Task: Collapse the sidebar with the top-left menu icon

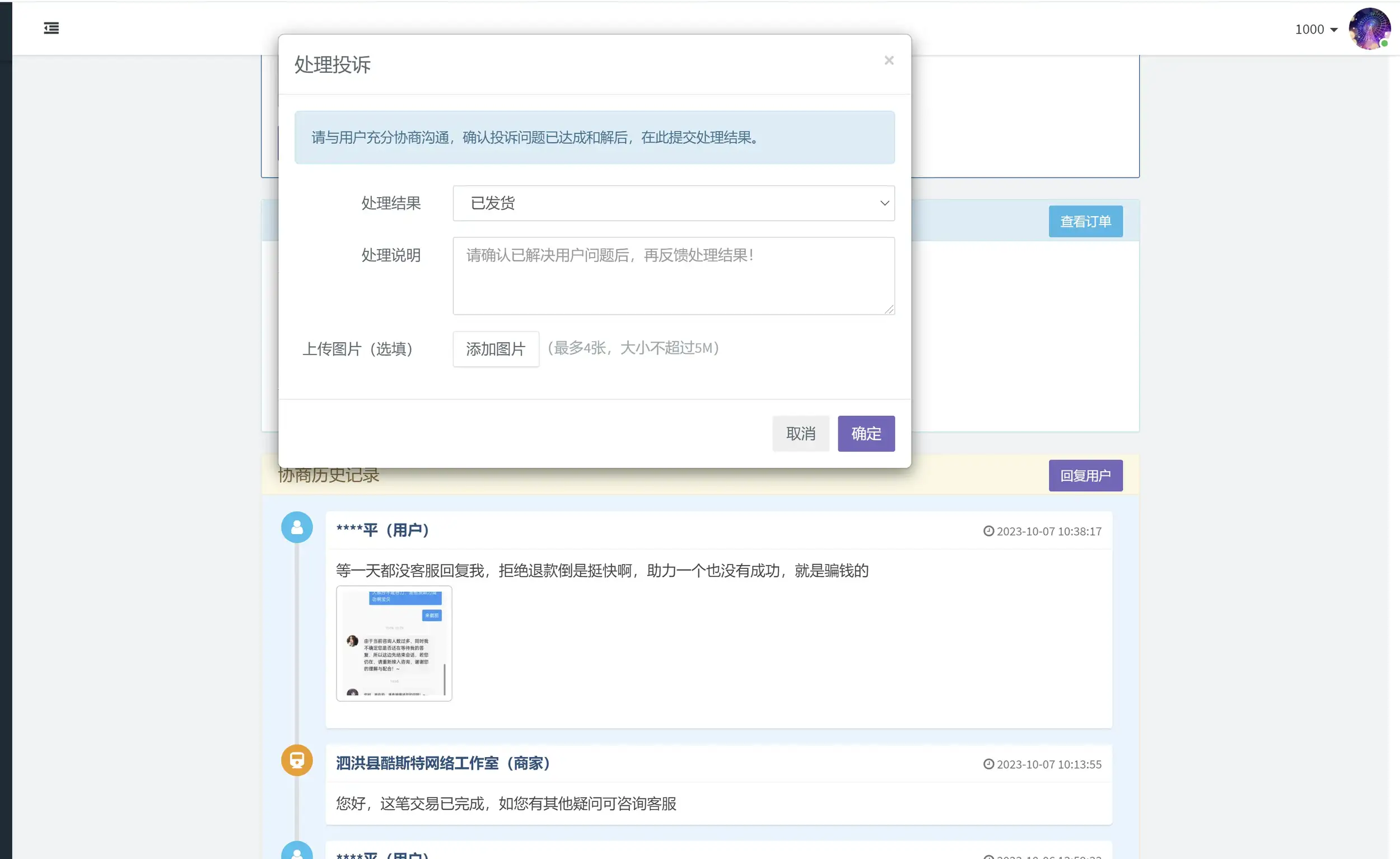Action: (51, 28)
